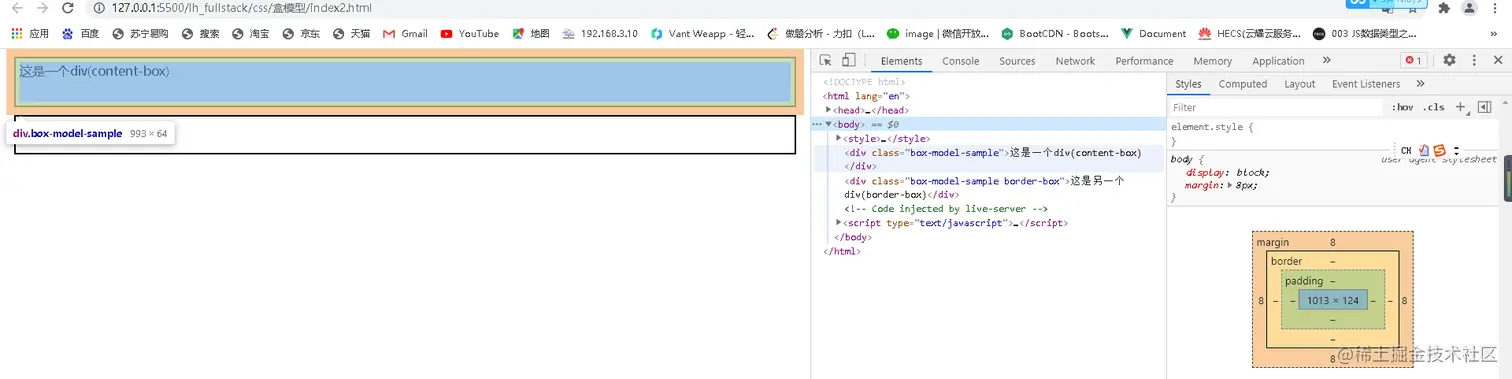Open the YouTube bookmark
This screenshot has height=379, width=1512.
point(469,33)
